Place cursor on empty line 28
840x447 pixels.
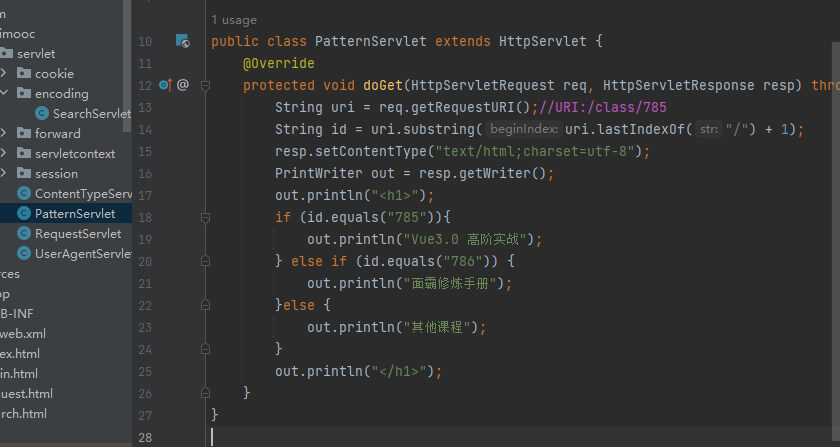400,437
